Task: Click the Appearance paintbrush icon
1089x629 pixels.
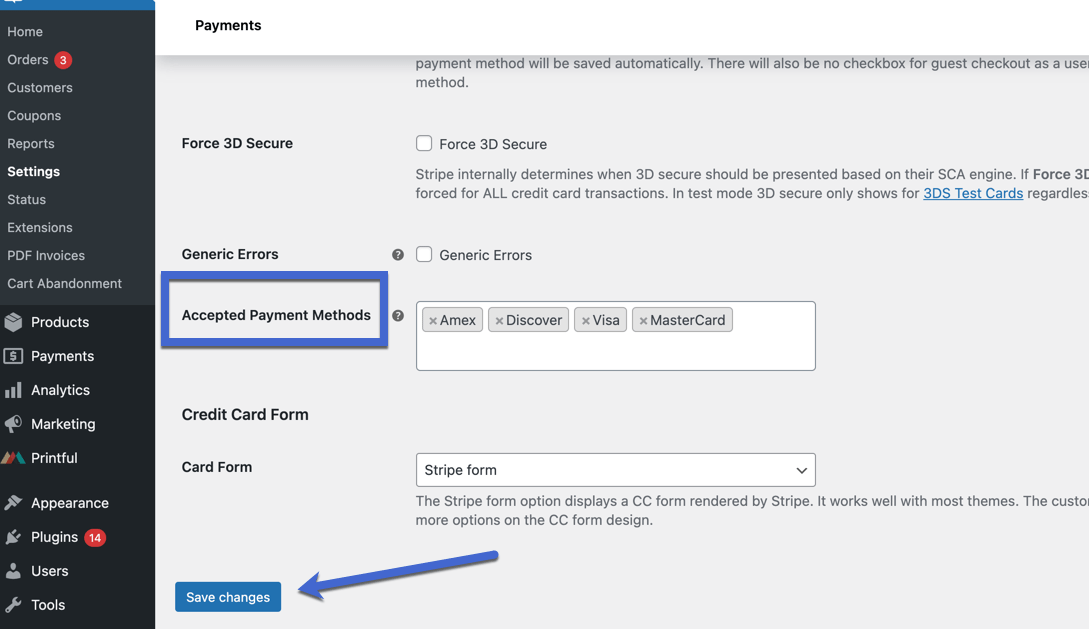Action: click(13, 503)
